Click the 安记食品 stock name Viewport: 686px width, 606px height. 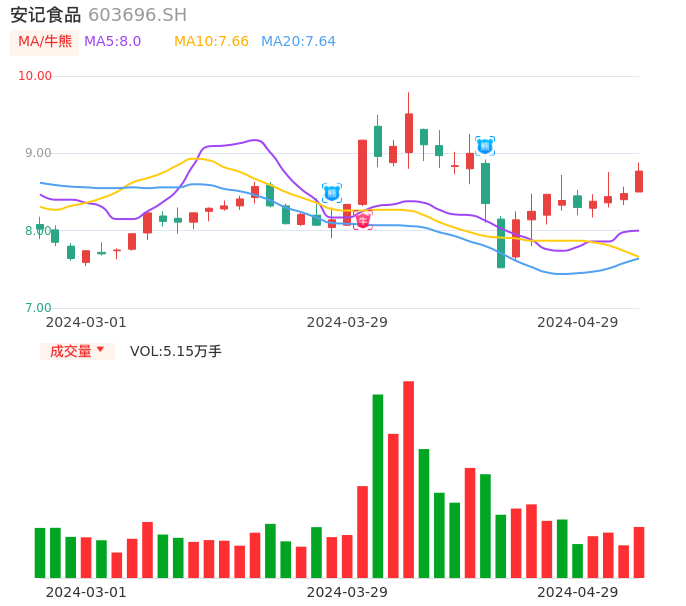(x=45, y=15)
